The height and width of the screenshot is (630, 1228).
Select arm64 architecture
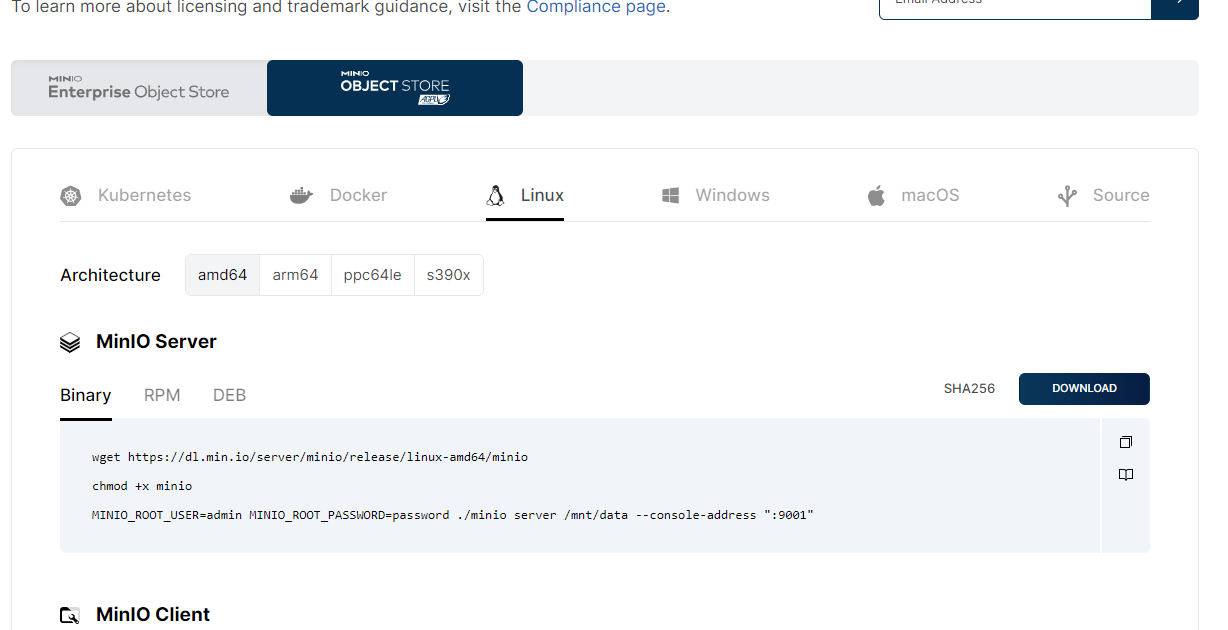(x=295, y=275)
